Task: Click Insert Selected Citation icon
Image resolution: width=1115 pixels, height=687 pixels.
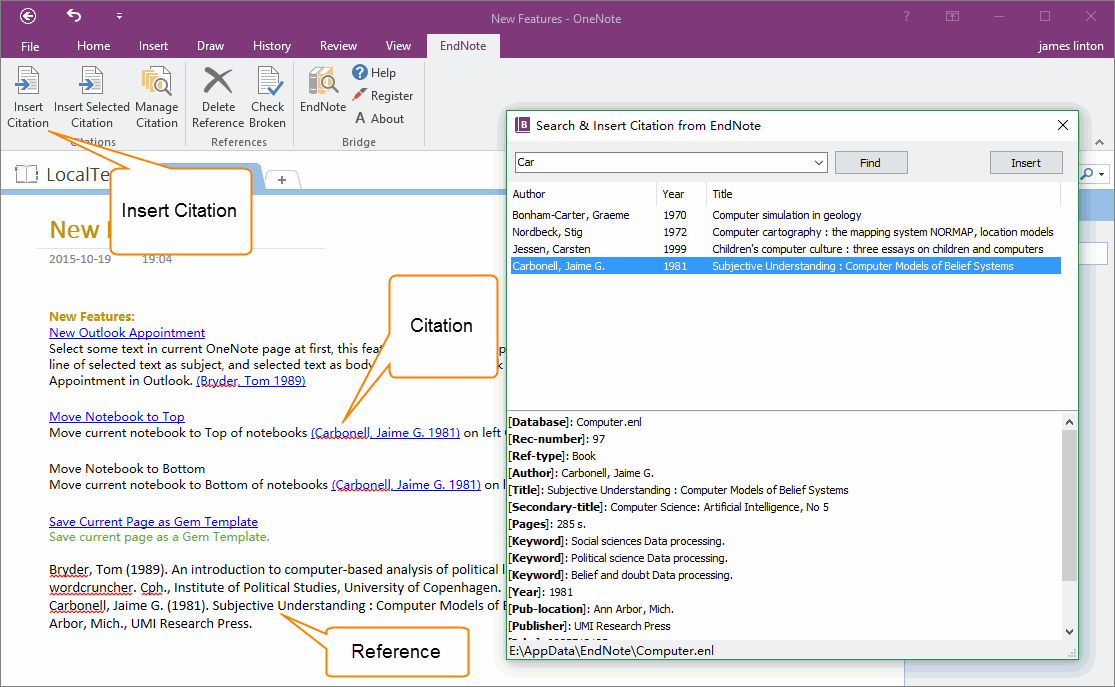Action: 91,97
